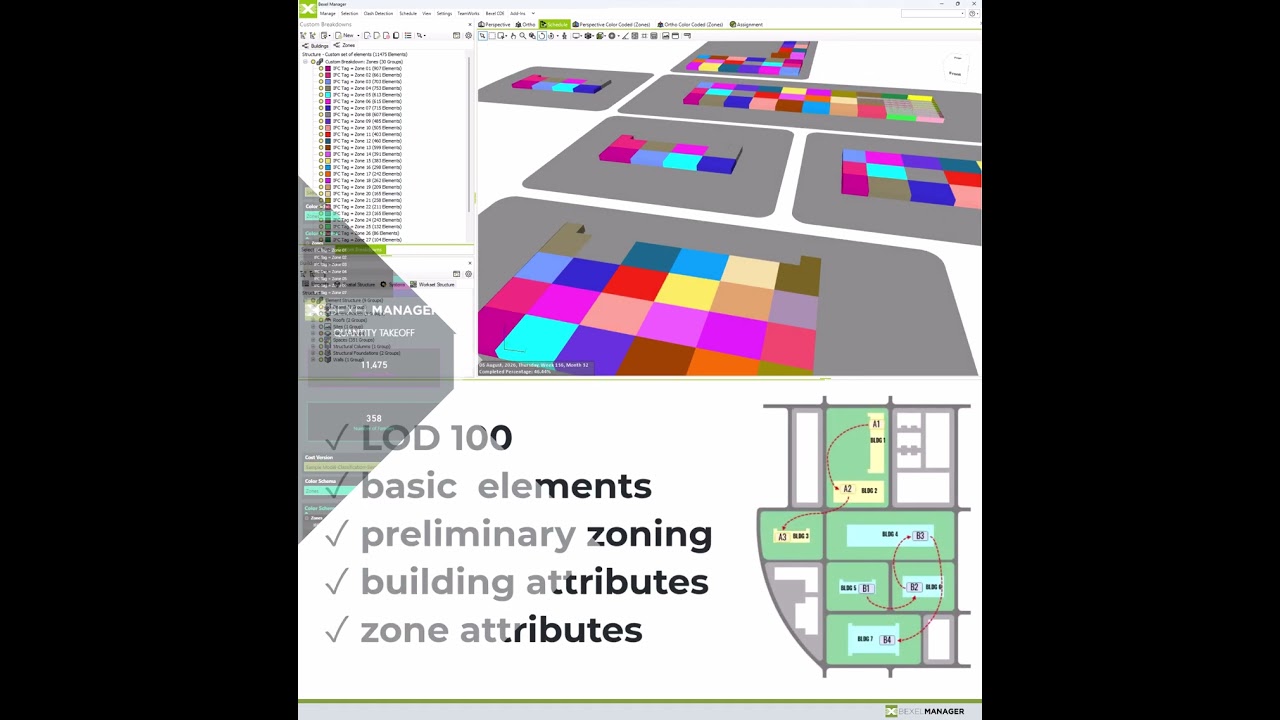
Task: Click the add-to-tree icon at toolbar start
Action: [303, 35]
